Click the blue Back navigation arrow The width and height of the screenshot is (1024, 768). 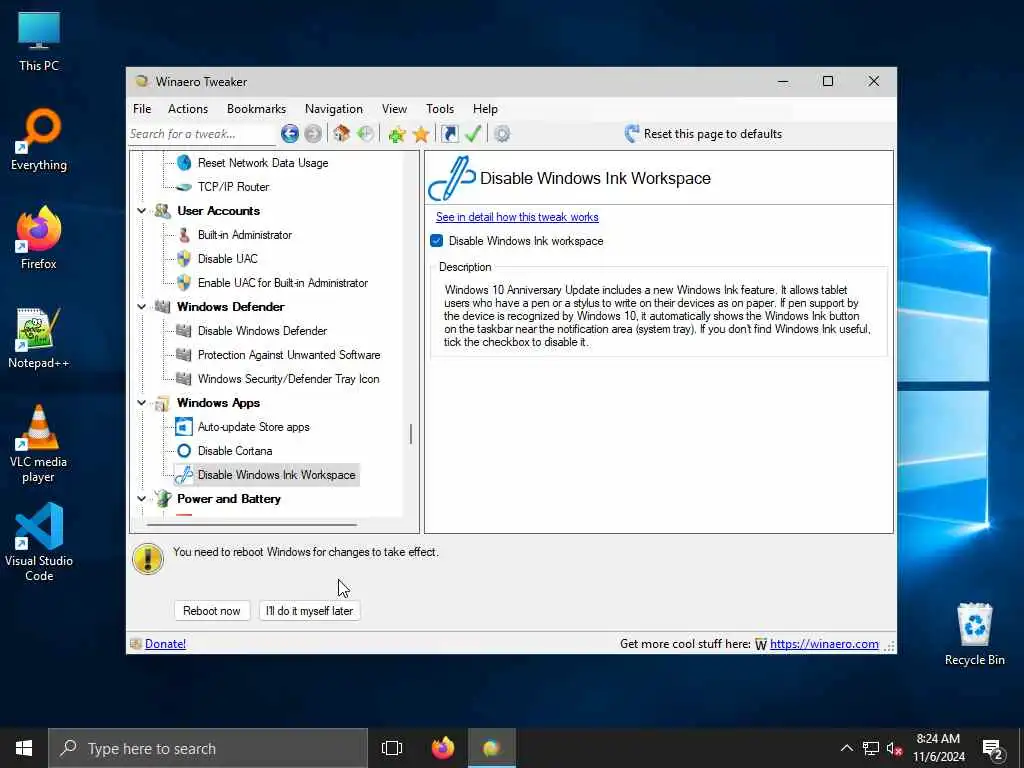[x=290, y=134]
